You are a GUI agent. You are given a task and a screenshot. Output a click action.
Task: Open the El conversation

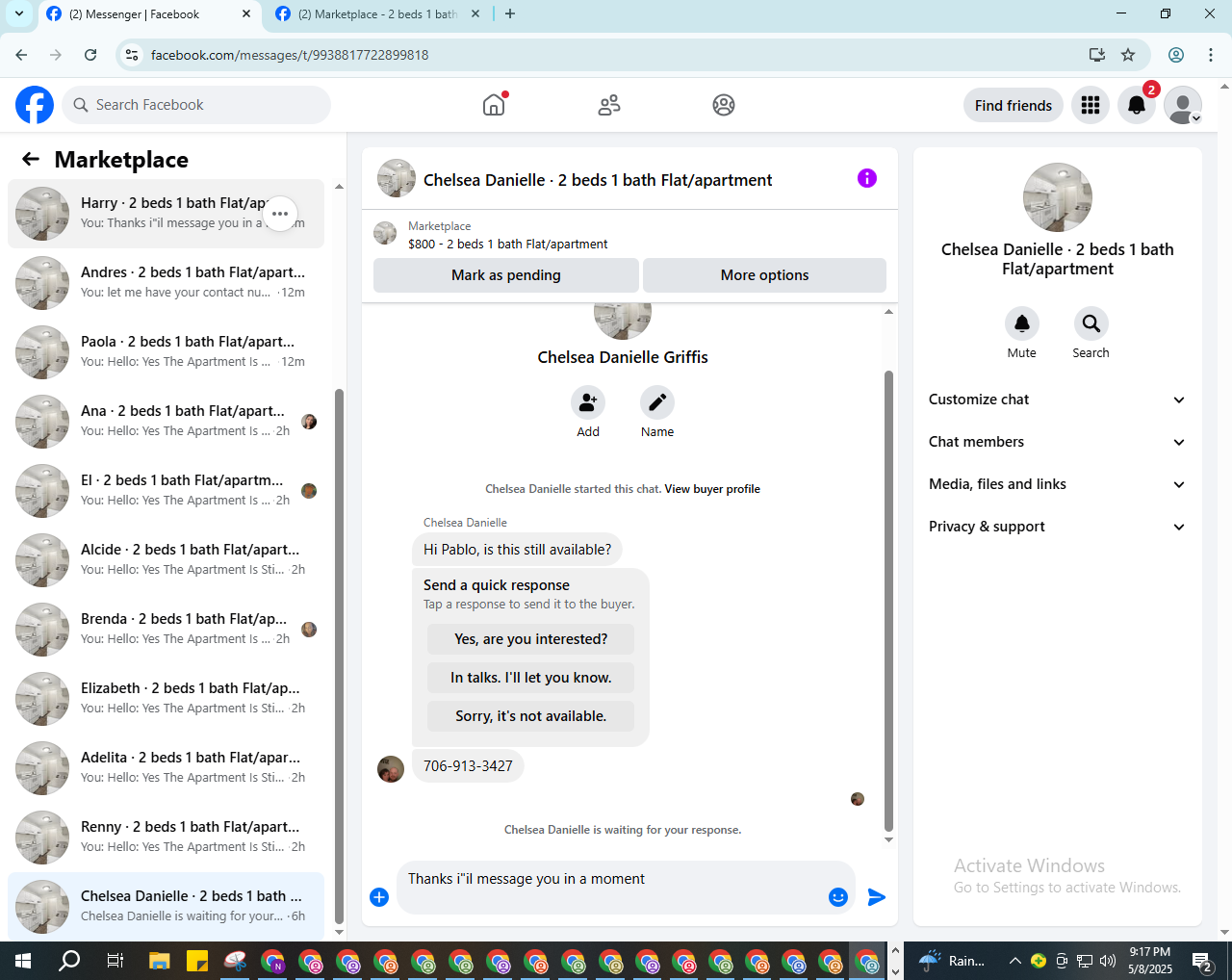166,490
